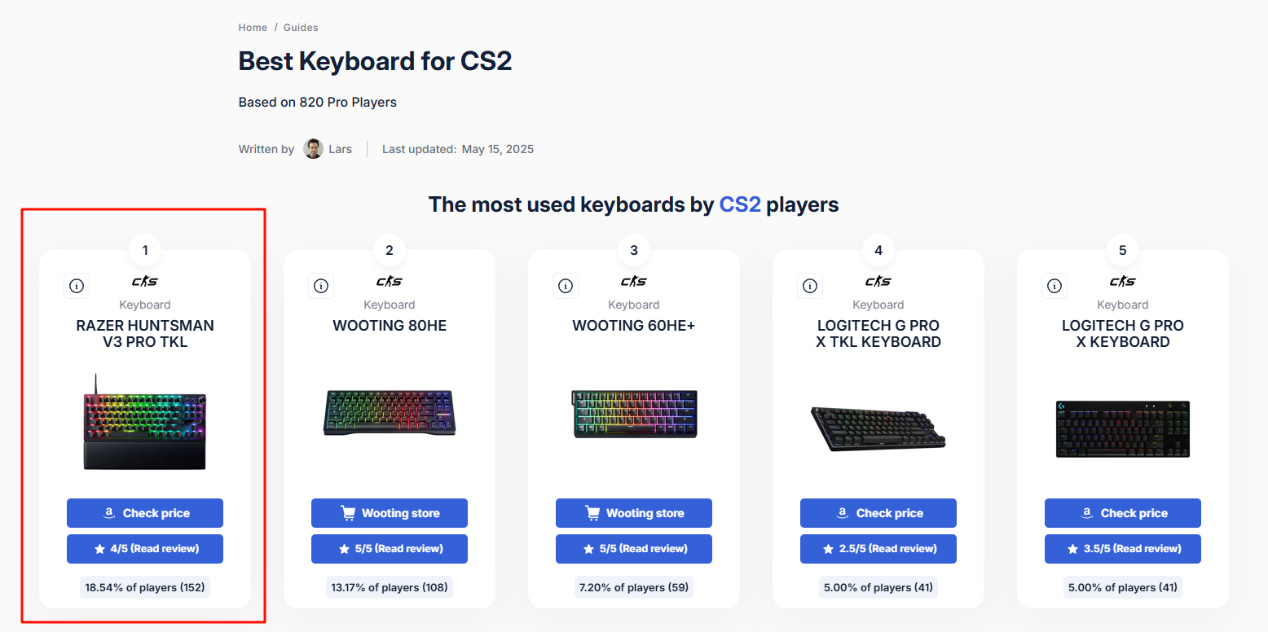
Task: Read the 4/5 review of Razer Huntsman
Action: point(145,549)
